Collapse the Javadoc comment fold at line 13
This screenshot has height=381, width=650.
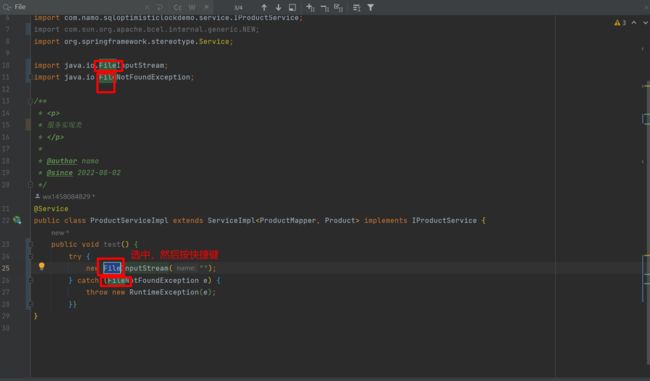coord(30,101)
